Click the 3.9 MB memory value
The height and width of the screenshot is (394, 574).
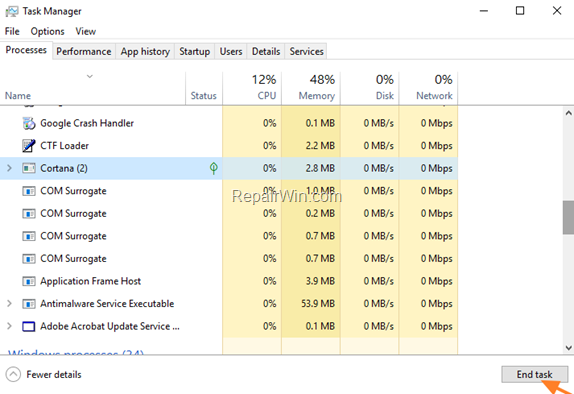[320, 281]
